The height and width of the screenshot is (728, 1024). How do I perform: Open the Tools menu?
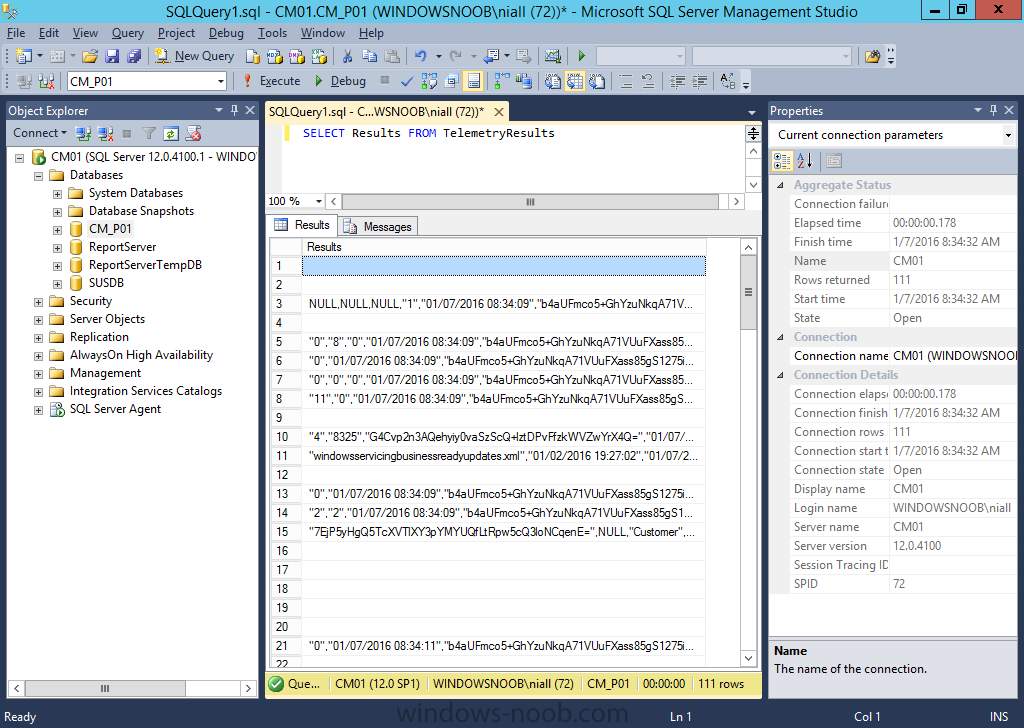272,33
